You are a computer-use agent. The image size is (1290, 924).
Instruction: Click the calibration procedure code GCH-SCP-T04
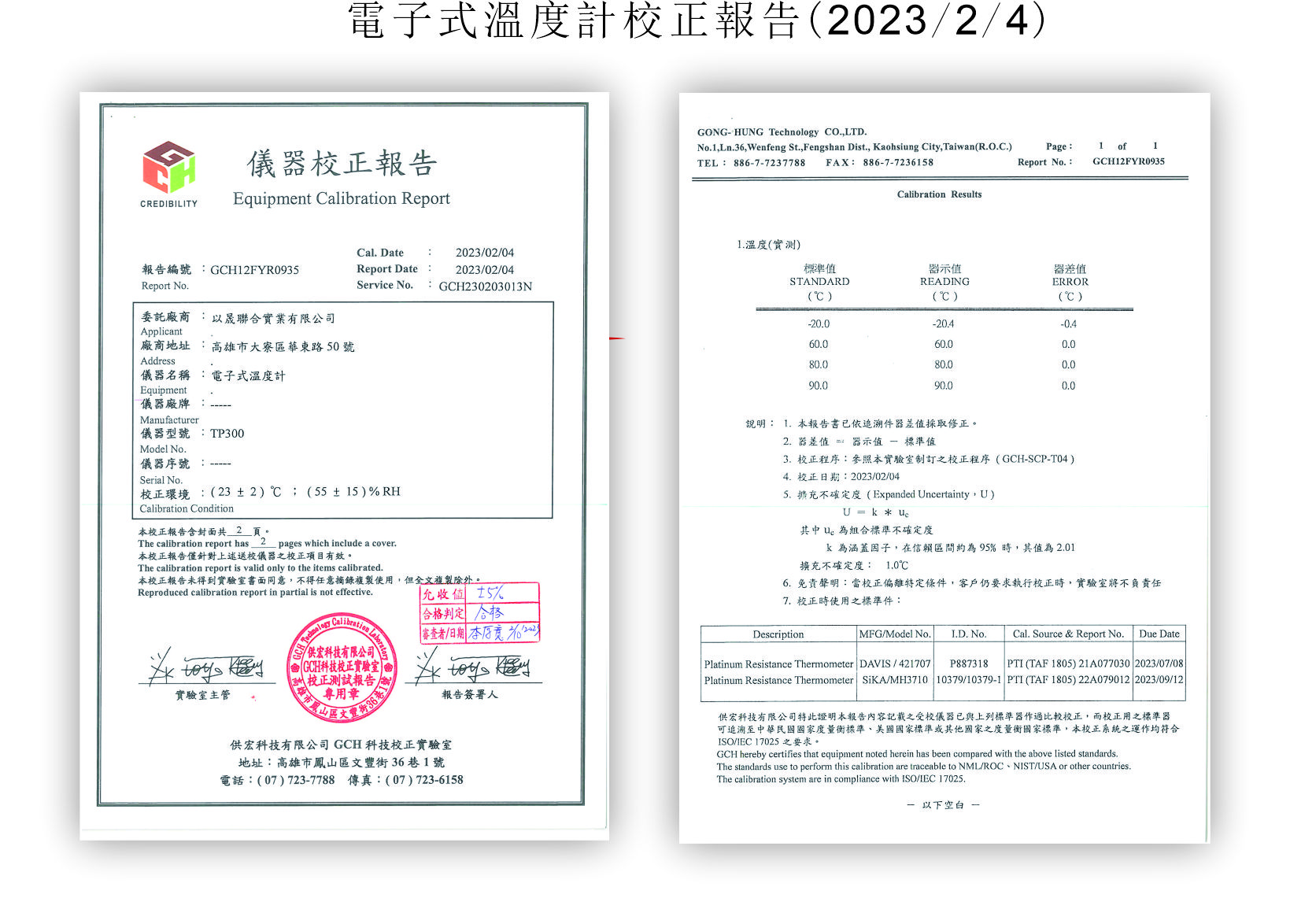[1035, 459]
